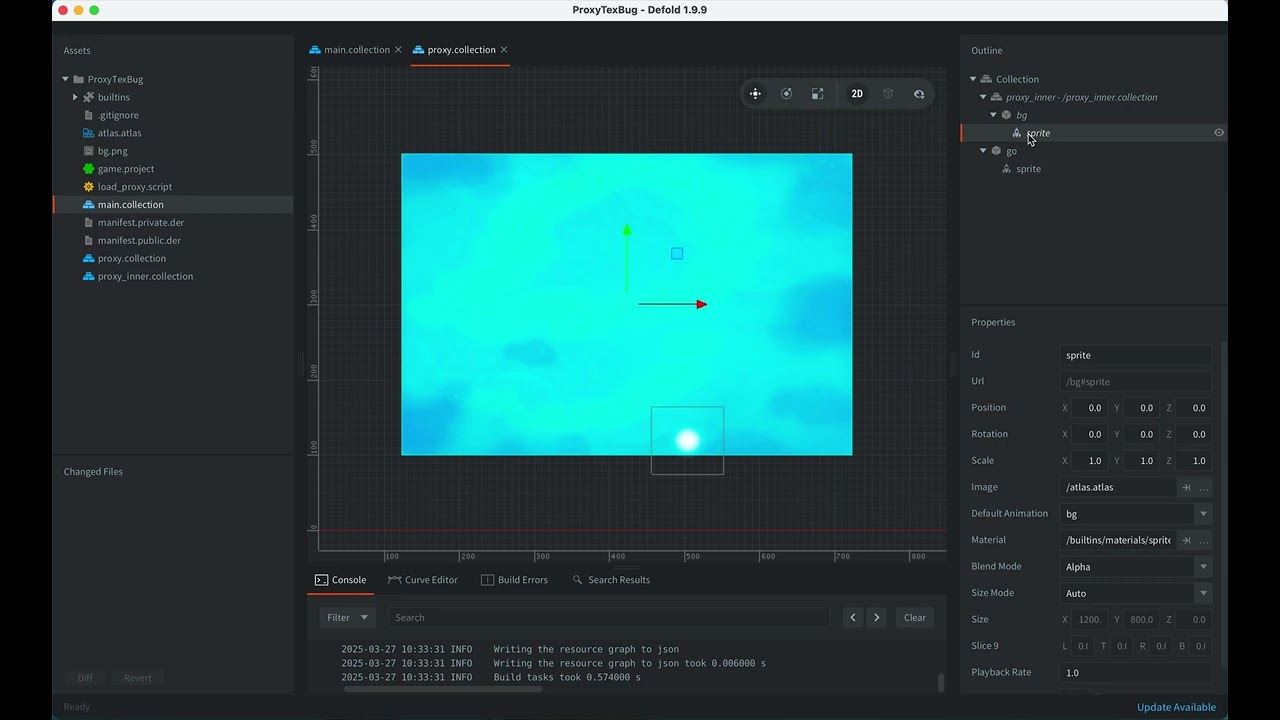This screenshot has height=720, width=1280.
Task: Browse for Image resource ellipsis button
Action: coord(1204,487)
